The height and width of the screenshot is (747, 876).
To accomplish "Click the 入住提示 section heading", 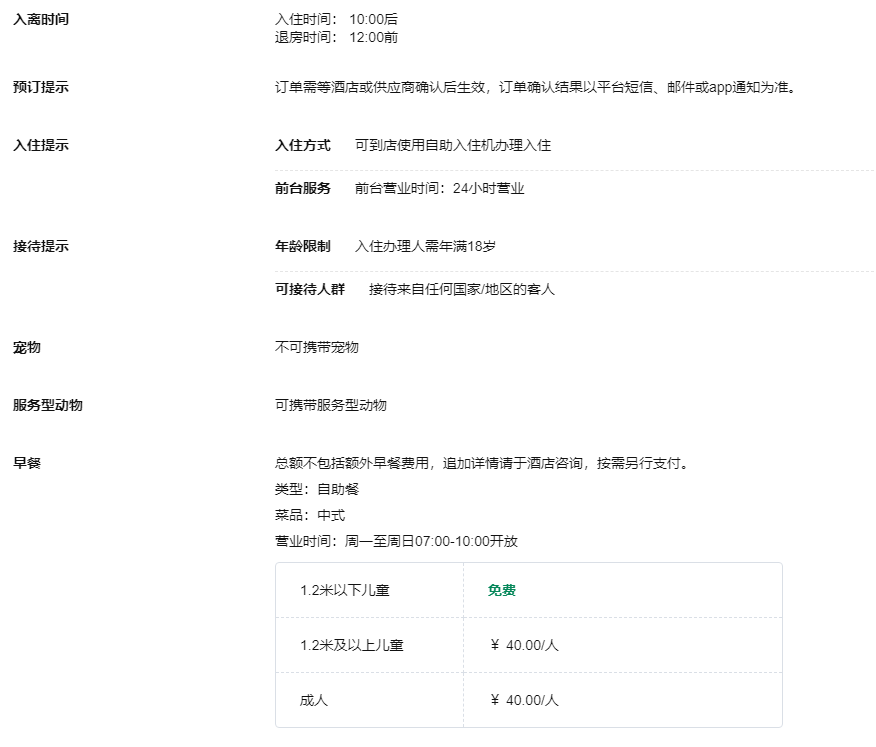I will point(41,145).
